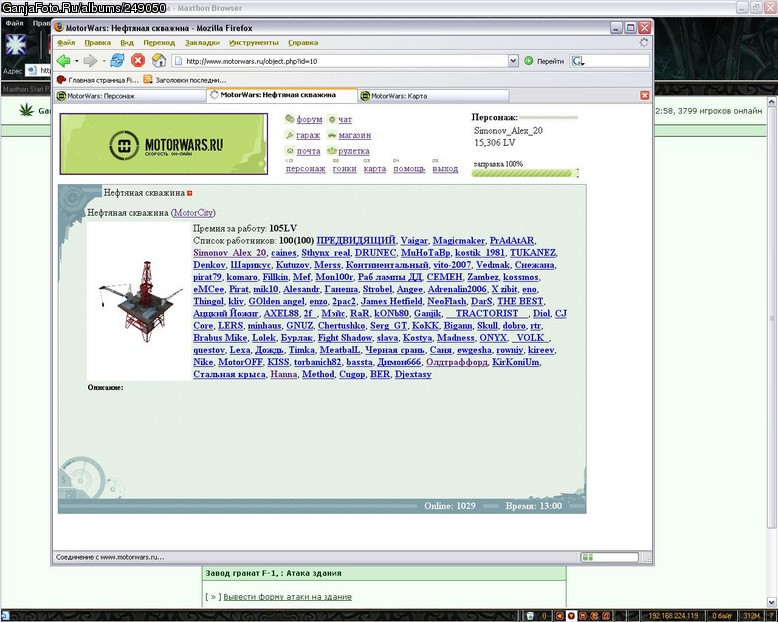The height and width of the screenshot is (622, 778).
Task: Click the заправка fuel progress bar
Action: pyautogui.click(x=524, y=173)
